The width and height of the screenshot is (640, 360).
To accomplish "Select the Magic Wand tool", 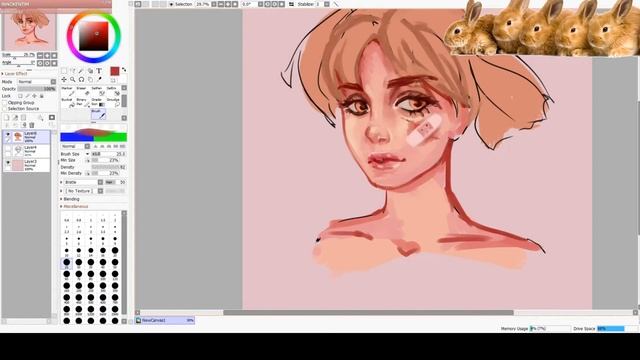I will (x=81, y=71).
